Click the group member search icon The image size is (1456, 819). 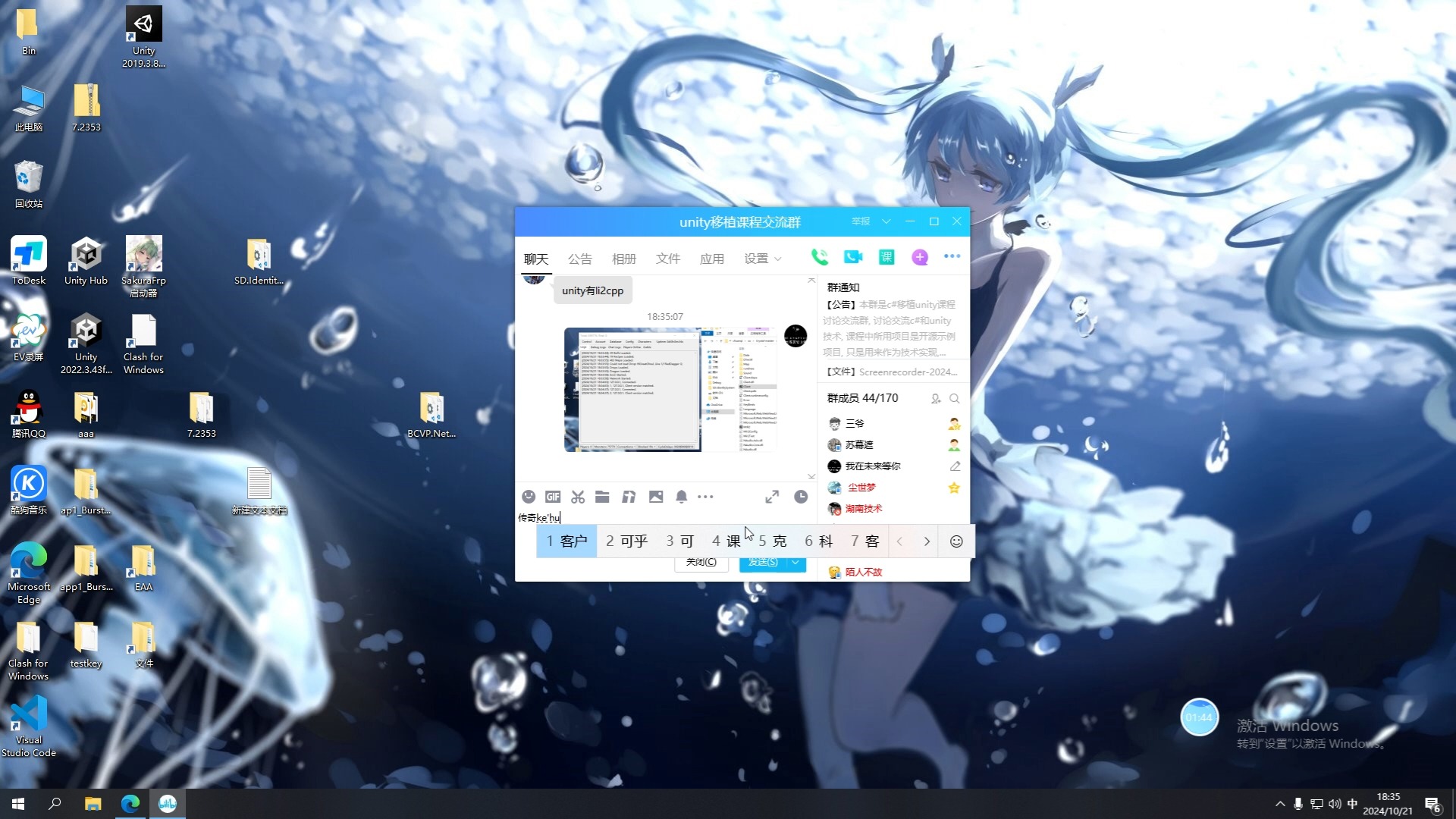[955, 398]
